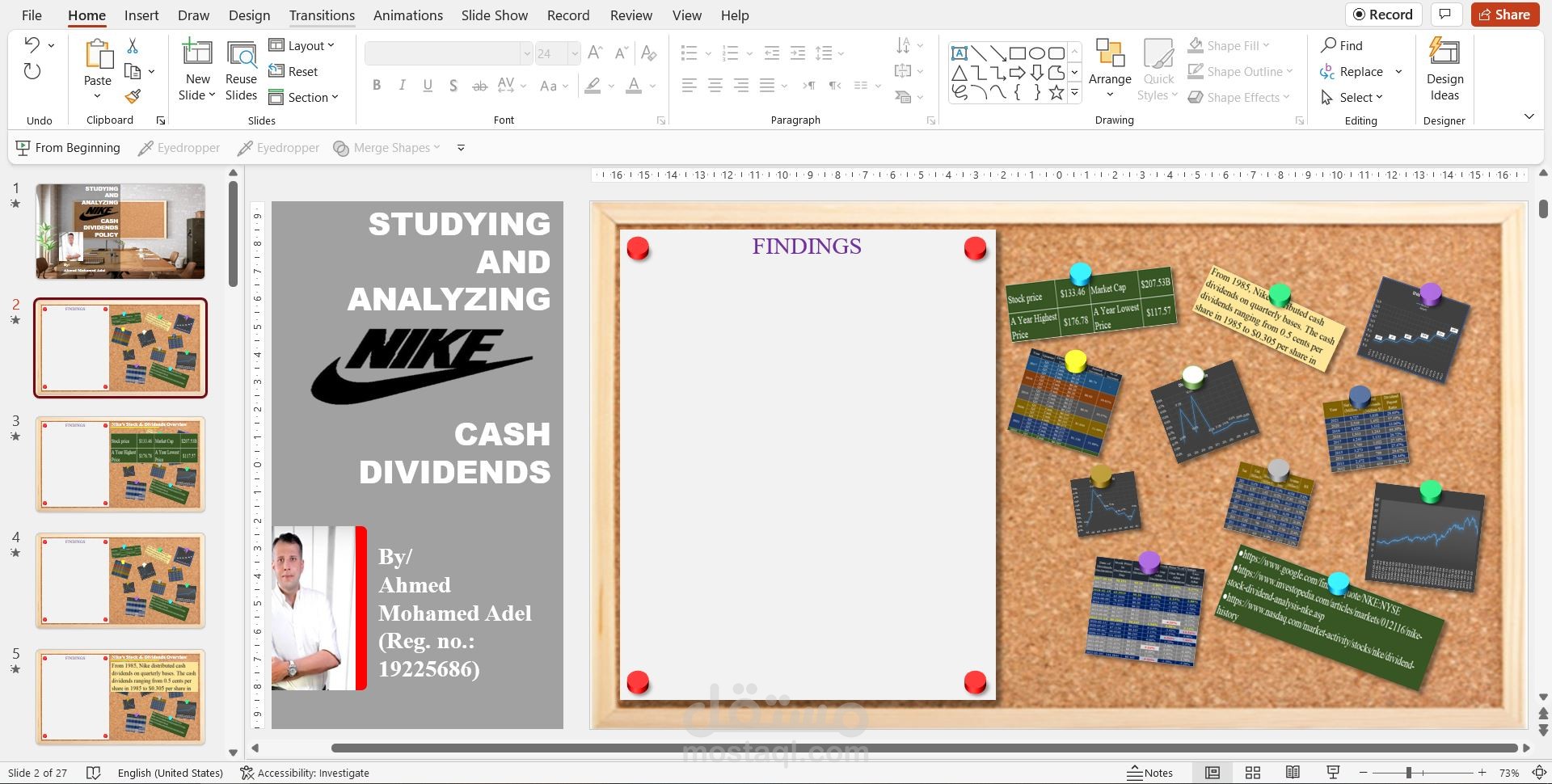The image size is (1552, 784).
Task: Click the FINDINGS title text
Action: (x=807, y=247)
